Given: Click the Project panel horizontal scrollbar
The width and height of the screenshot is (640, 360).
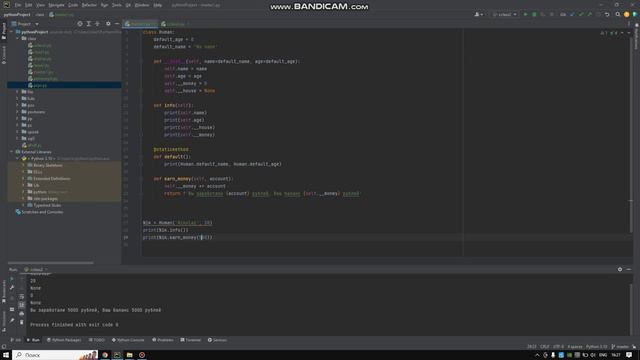Looking at the screenshot, I should [51, 262].
